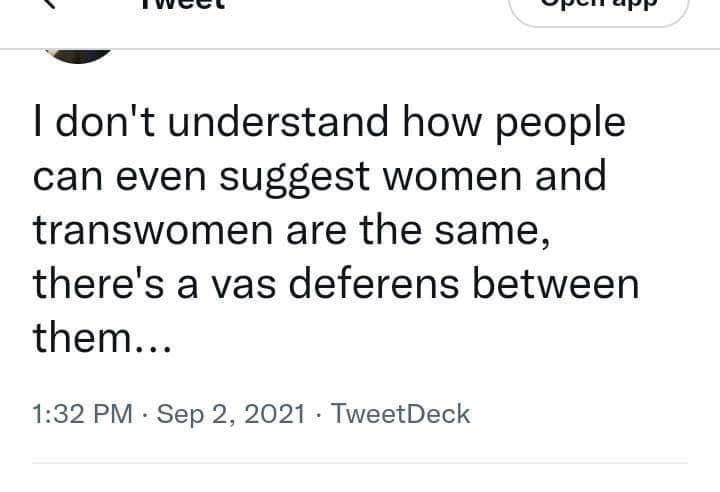This screenshot has height=492, width=720.
Task: Click the header divider line
Action: 360,49
